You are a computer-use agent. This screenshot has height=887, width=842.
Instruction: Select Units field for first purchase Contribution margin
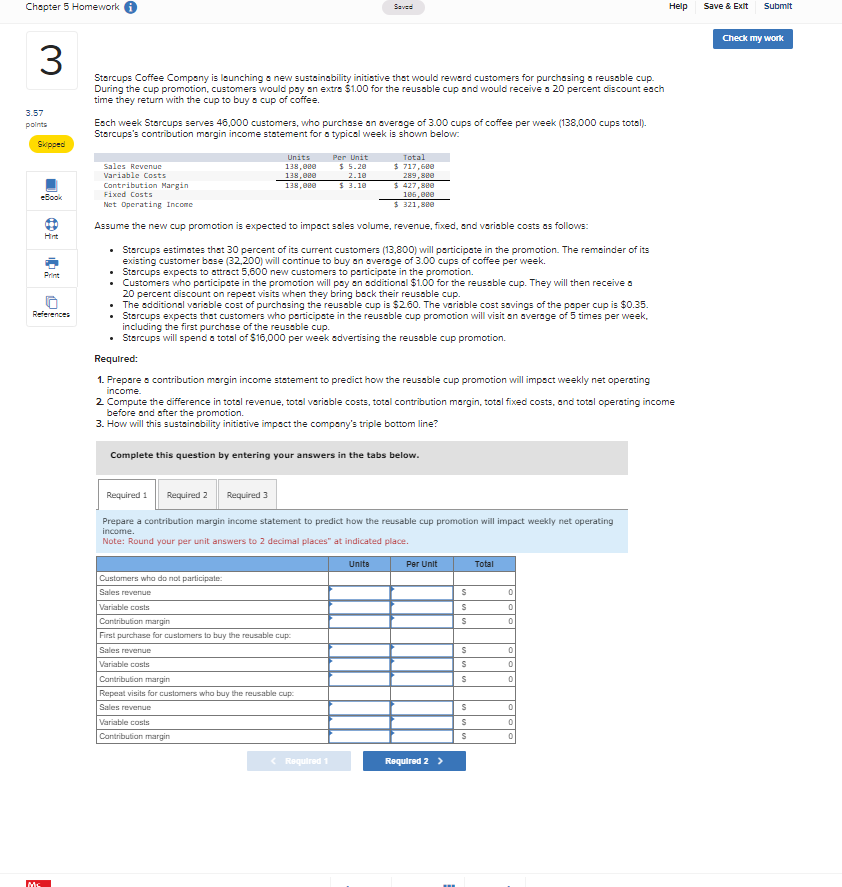359,679
